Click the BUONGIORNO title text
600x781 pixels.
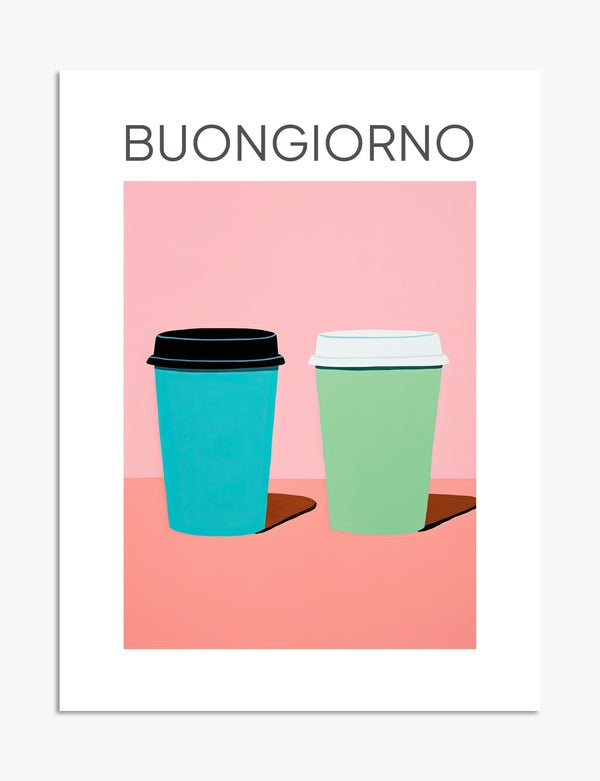coord(299,143)
